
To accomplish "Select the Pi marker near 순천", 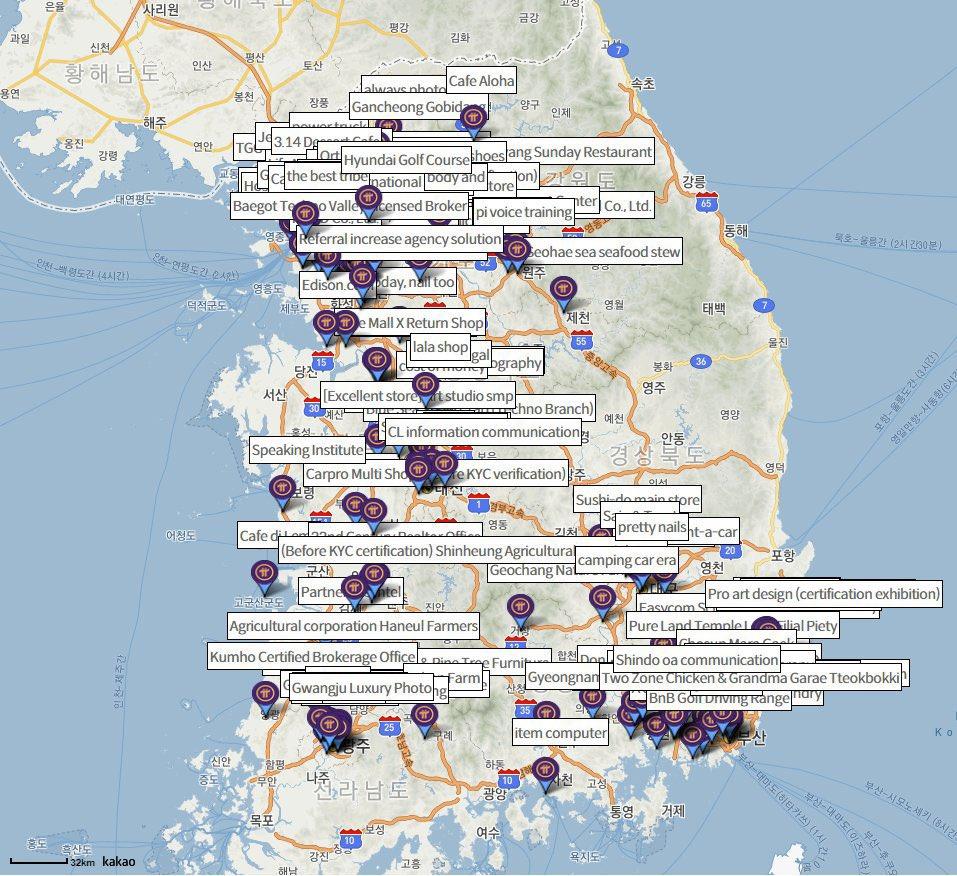I will tap(545, 771).
